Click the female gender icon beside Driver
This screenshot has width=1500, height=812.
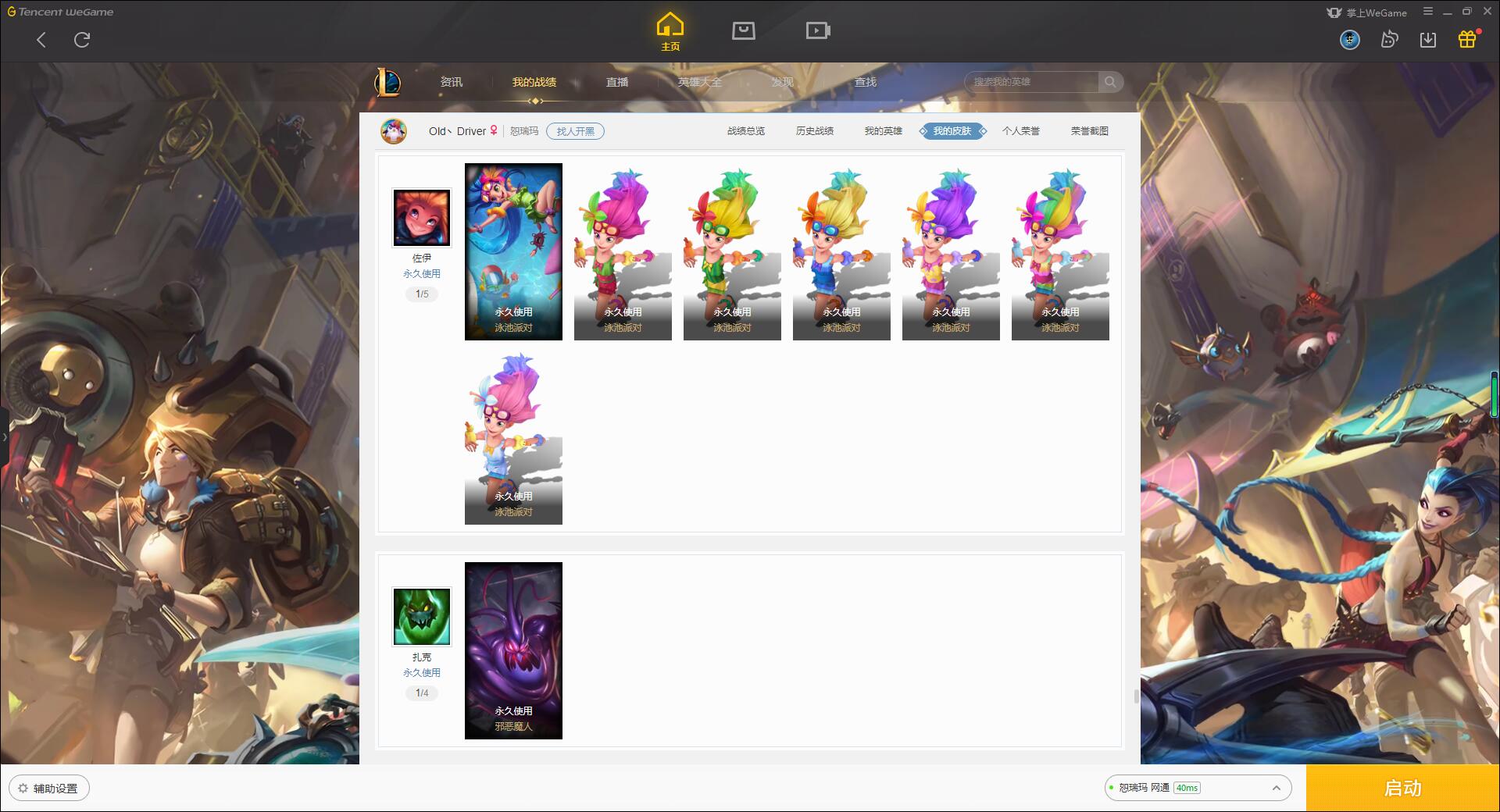[x=494, y=131]
